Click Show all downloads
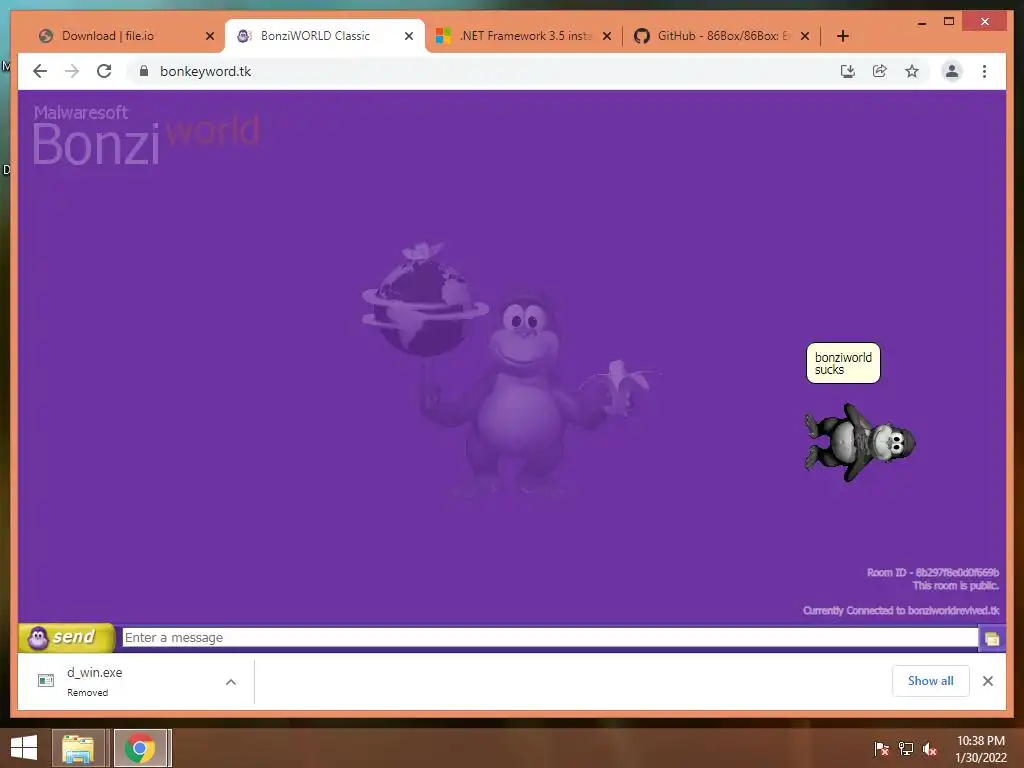This screenshot has width=1024, height=768. 930,680
